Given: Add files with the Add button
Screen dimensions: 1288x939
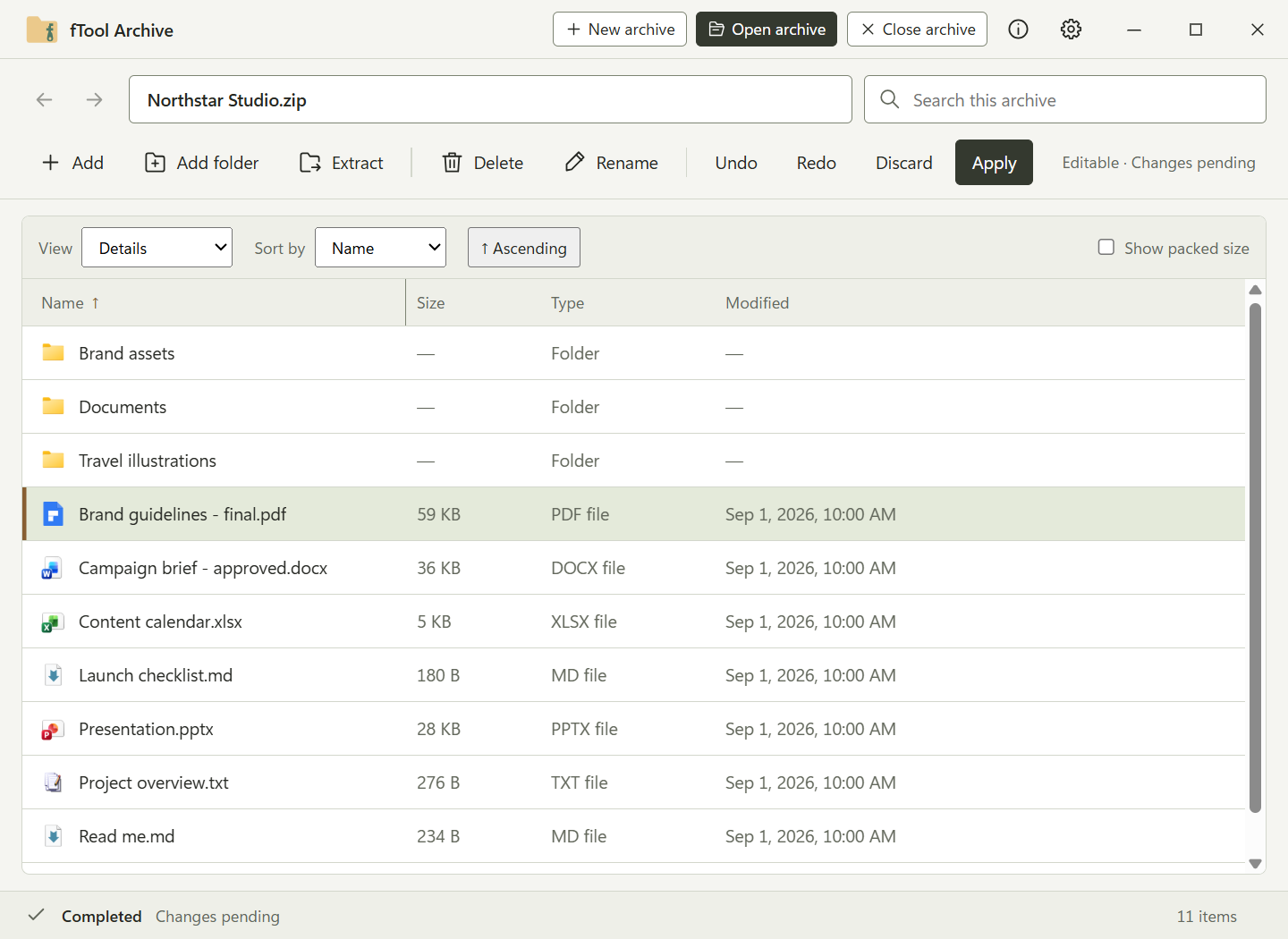Looking at the screenshot, I should (73, 163).
